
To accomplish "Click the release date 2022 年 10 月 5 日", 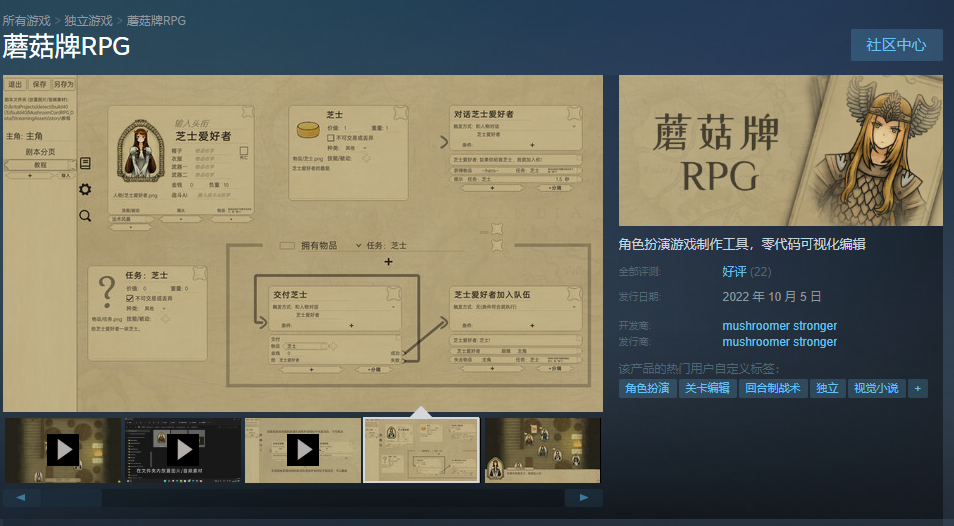I will pyautogui.click(x=771, y=297).
